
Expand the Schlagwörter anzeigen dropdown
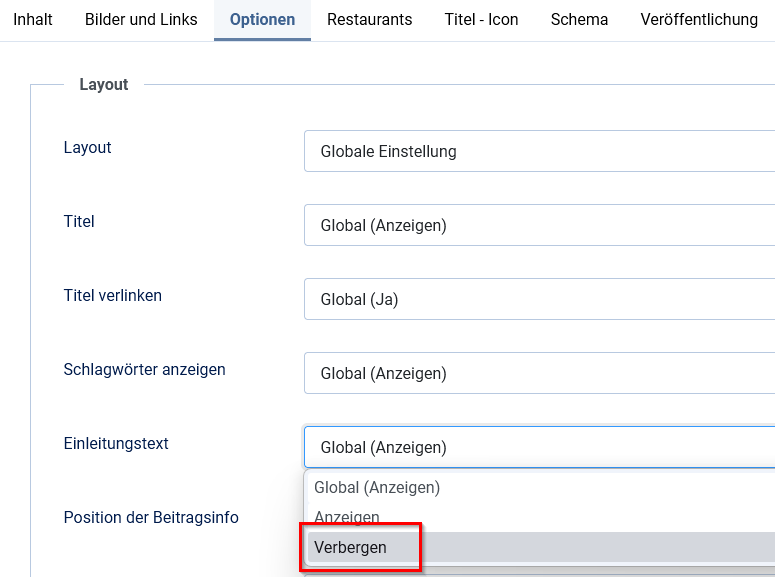pos(539,374)
